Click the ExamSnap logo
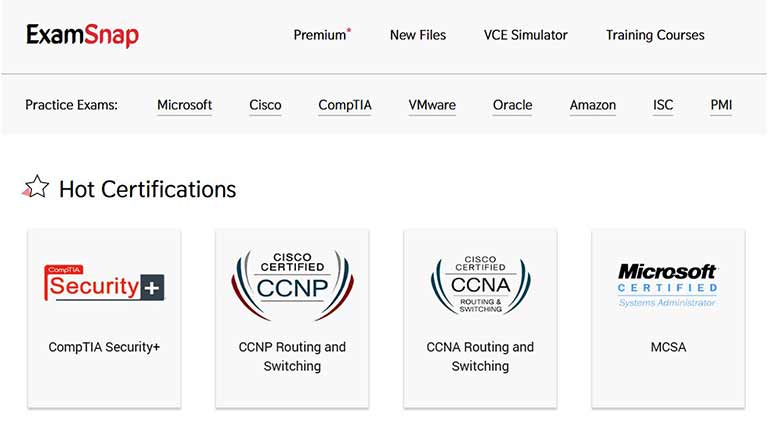Screen dimensions: 768x432 tap(82, 35)
